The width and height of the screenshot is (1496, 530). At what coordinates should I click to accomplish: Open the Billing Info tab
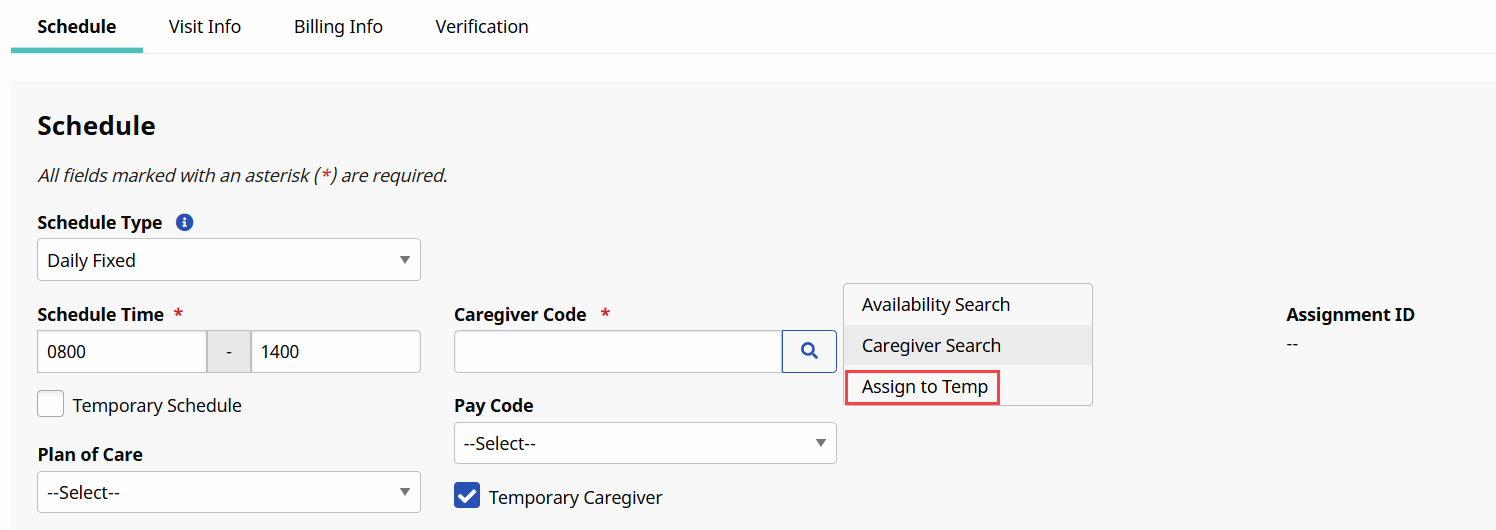tap(338, 27)
